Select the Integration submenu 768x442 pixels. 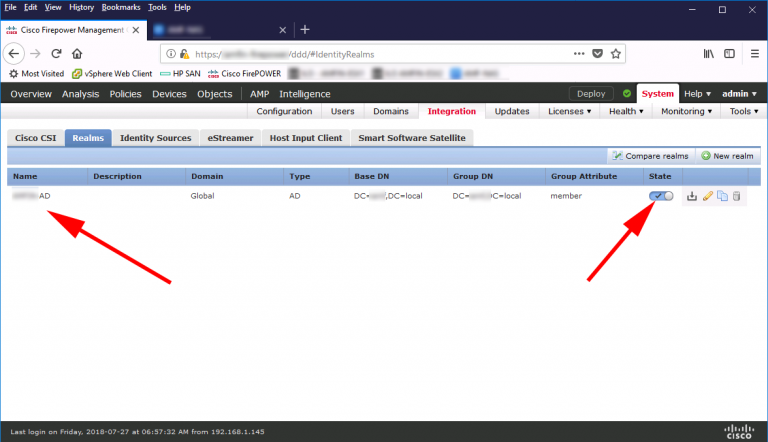pyautogui.click(x=452, y=111)
